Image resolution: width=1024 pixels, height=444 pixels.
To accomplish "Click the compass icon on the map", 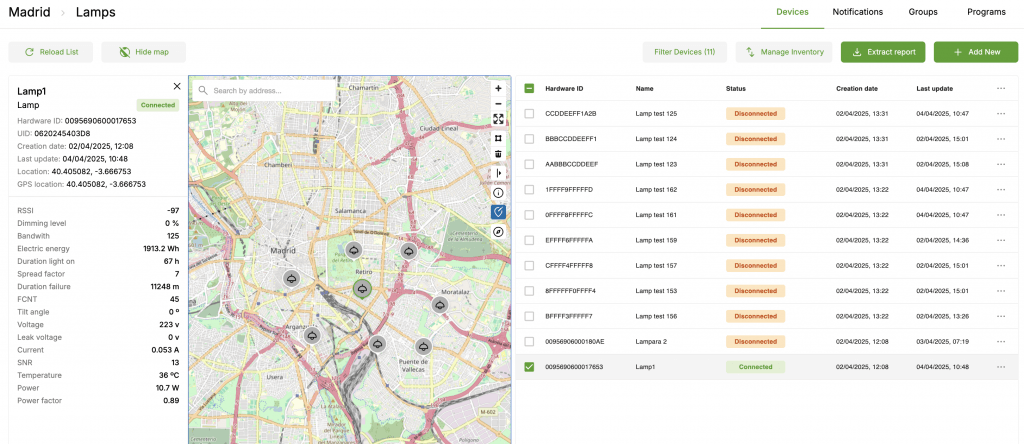I will tap(498, 232).
